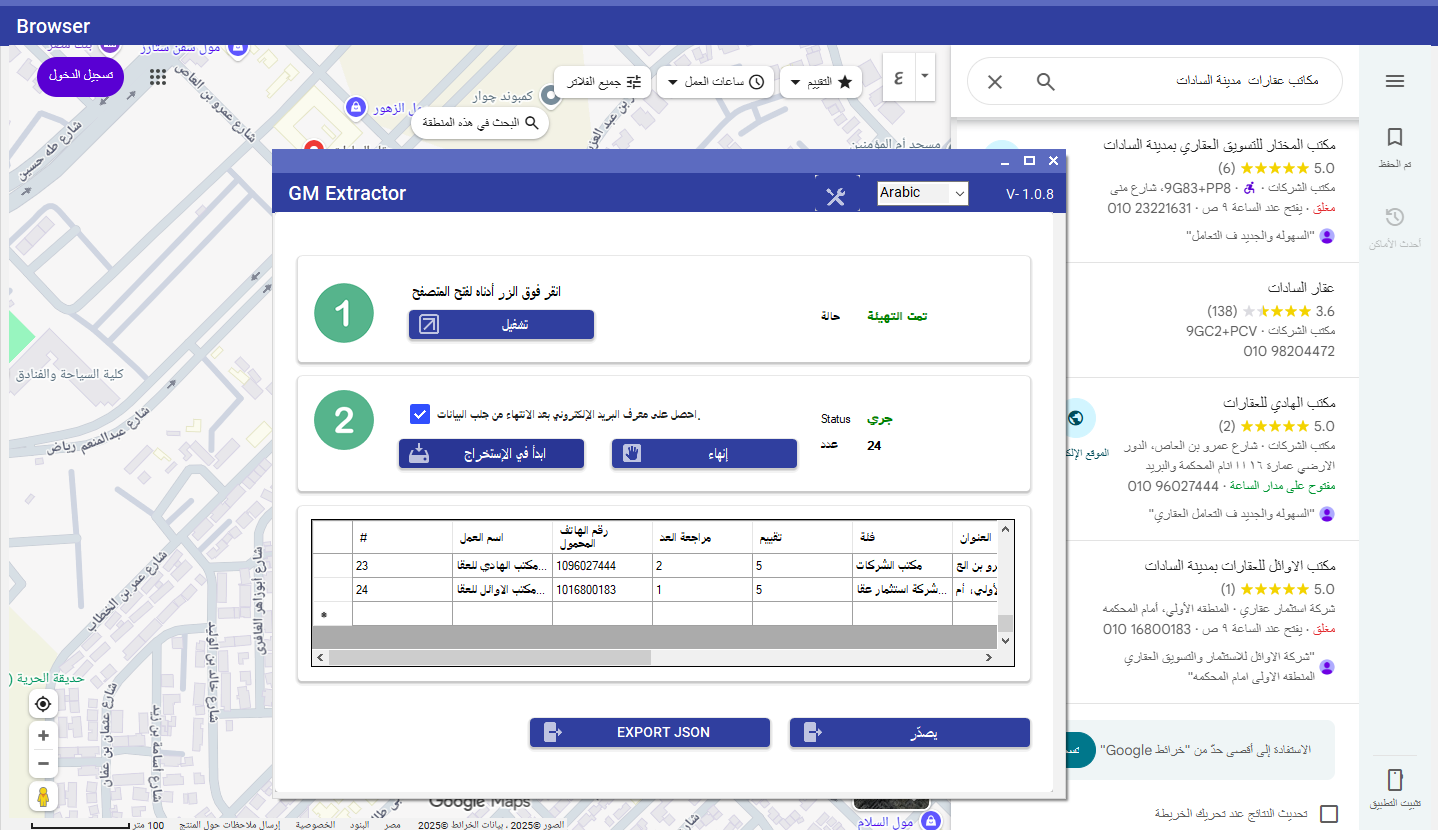The height and width of the screenshot is (830, 1438).
Task: Click the EXPORT JSON button
Action: [650, 733]
